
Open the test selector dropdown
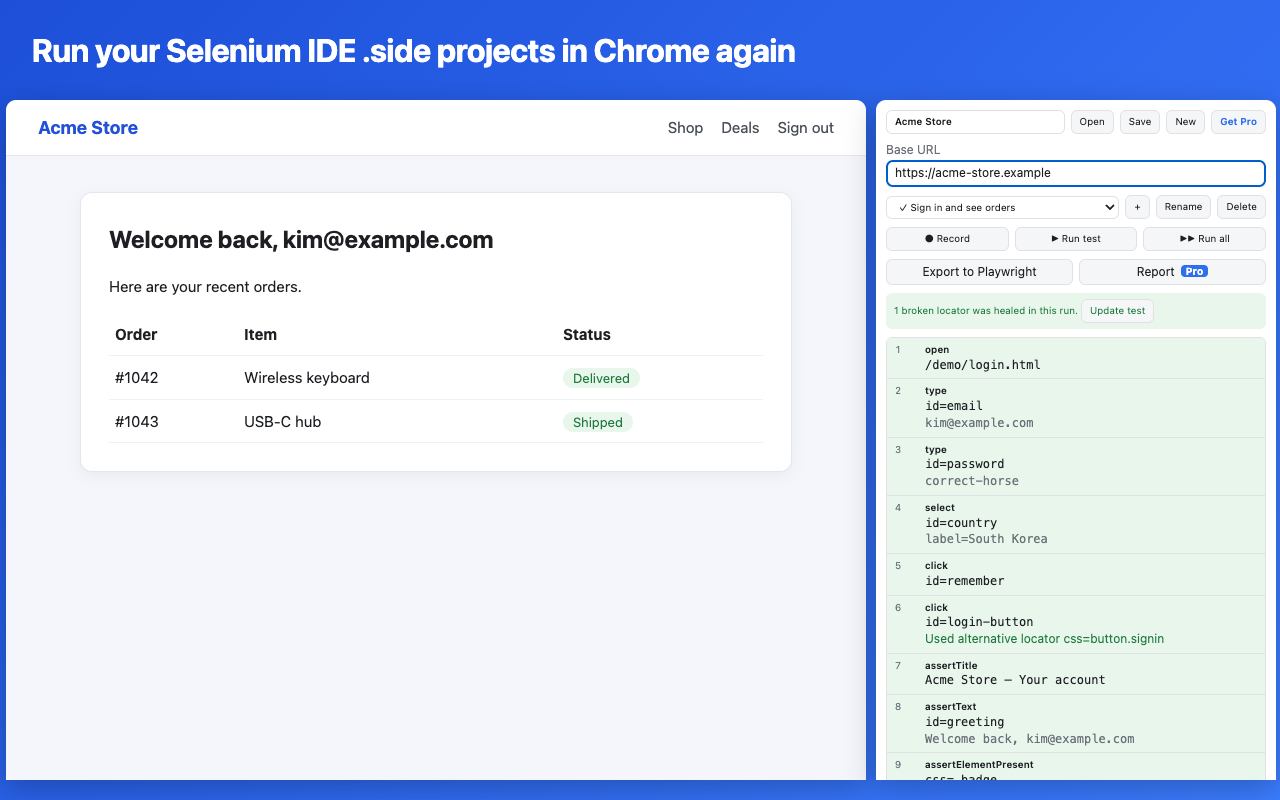click(x=1003, y=207)
